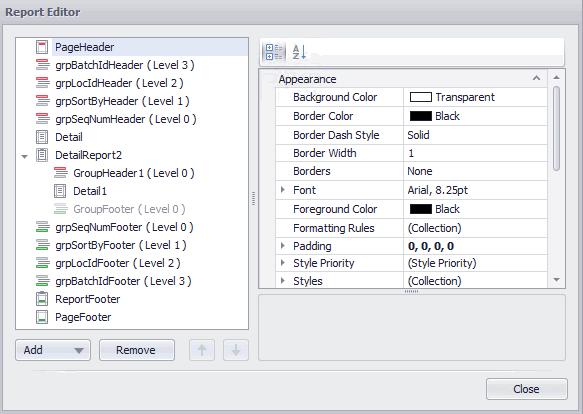Click the grpSeqNumFooter group footer icon

pyautogui.click(x=42, y=227)
